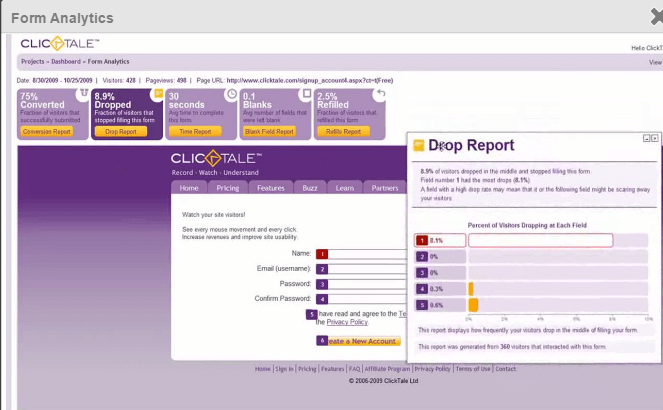Switch to Partners tab

tap(385, 188)
